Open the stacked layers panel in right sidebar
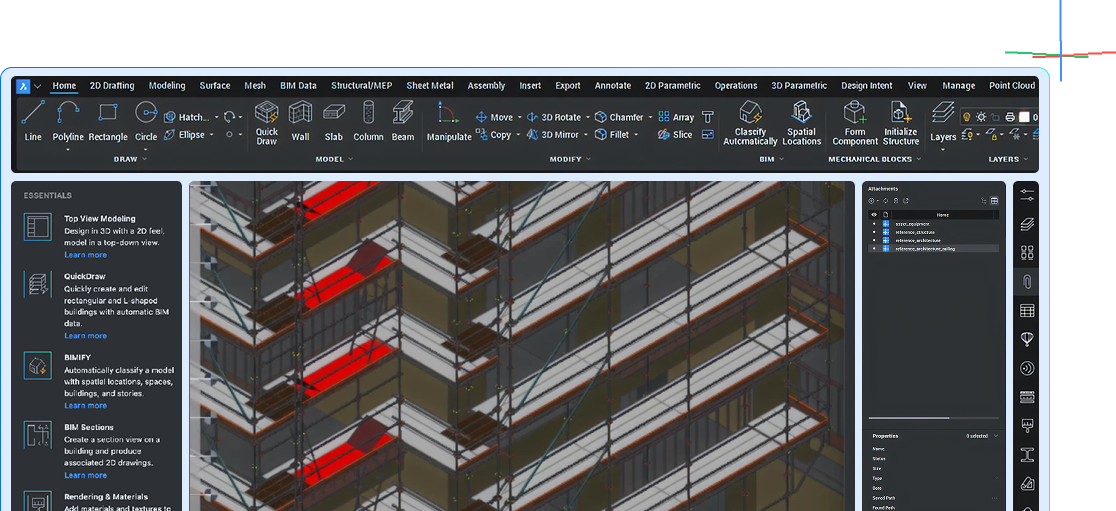The height and width of the screenshot is (511, 1116). point(1026,224)
